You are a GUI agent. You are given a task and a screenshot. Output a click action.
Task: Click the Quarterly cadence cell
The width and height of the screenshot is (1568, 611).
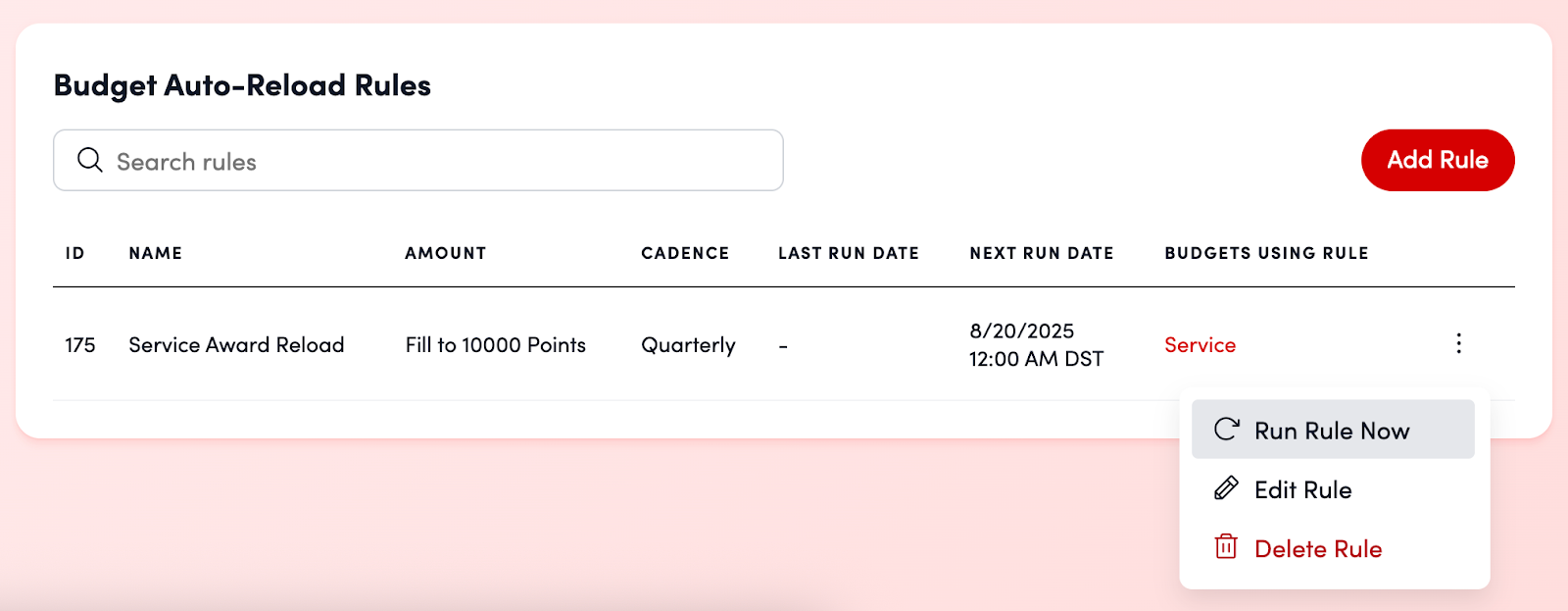pyautogui.click(x=688, y=345)
